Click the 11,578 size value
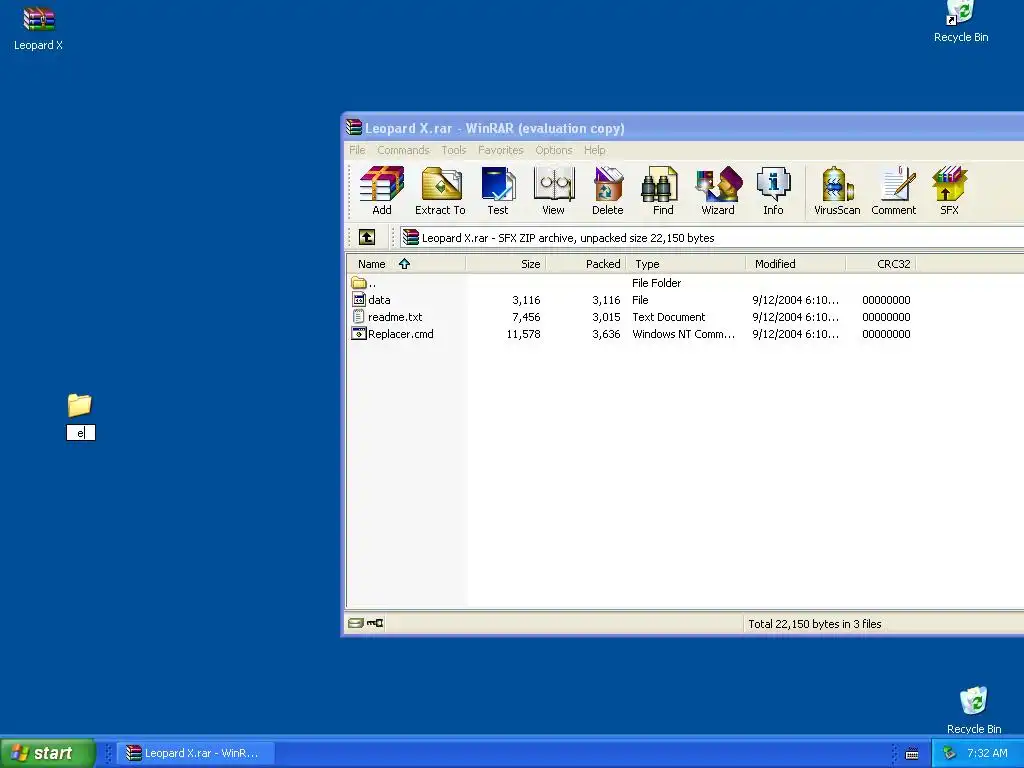 pyautogui.click(x=524, y=334)
